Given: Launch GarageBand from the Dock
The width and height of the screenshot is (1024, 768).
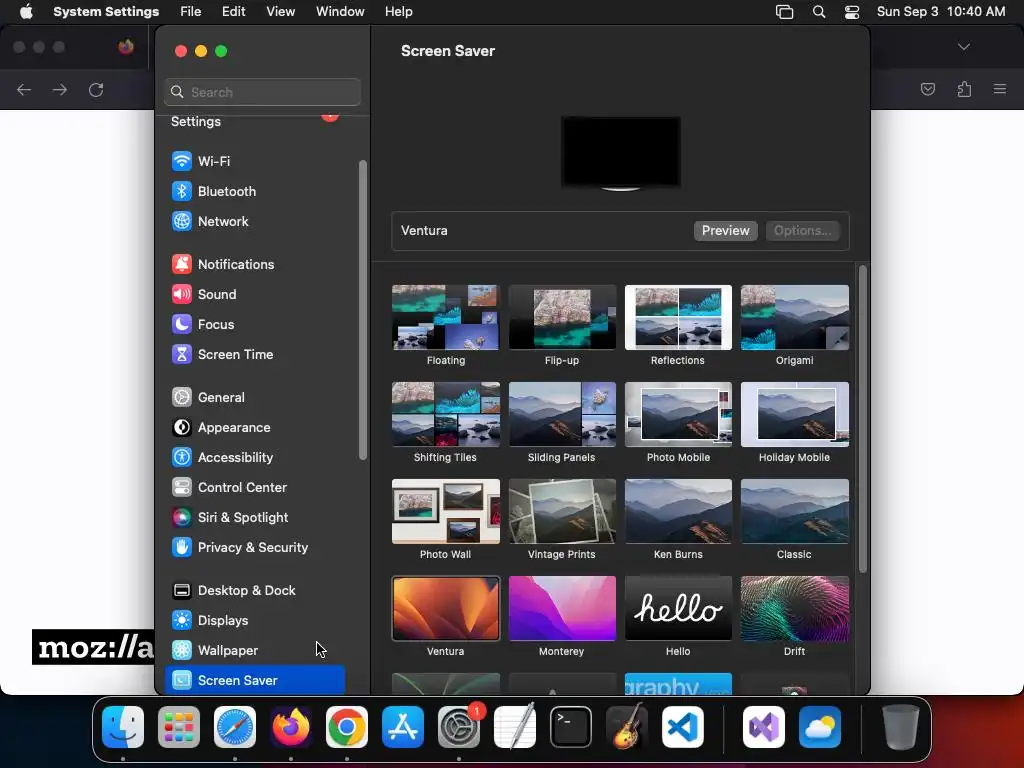Looking at the screenshot, I should (627, 727).
